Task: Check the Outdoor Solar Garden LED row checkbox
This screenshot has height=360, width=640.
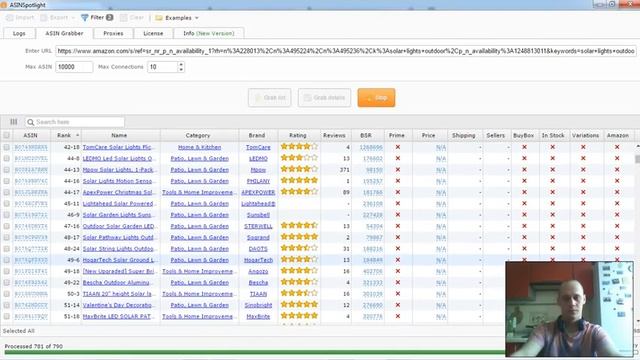Action: click(x=7, y=226)
